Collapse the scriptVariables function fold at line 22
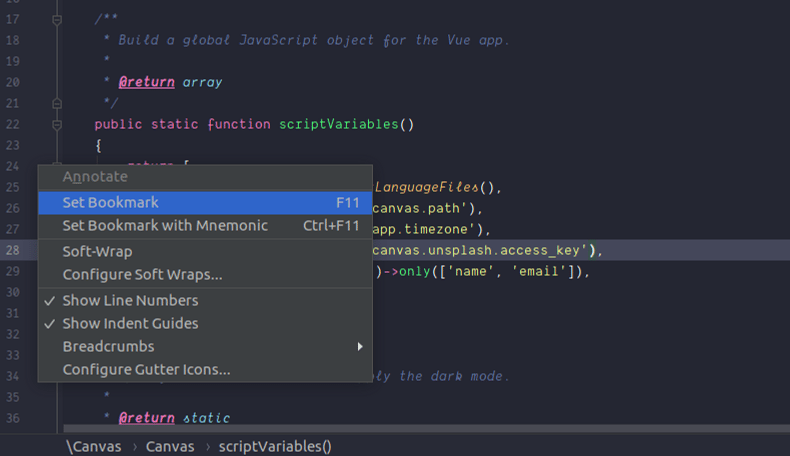Viewport: 790px width, 456px height. 57,125
